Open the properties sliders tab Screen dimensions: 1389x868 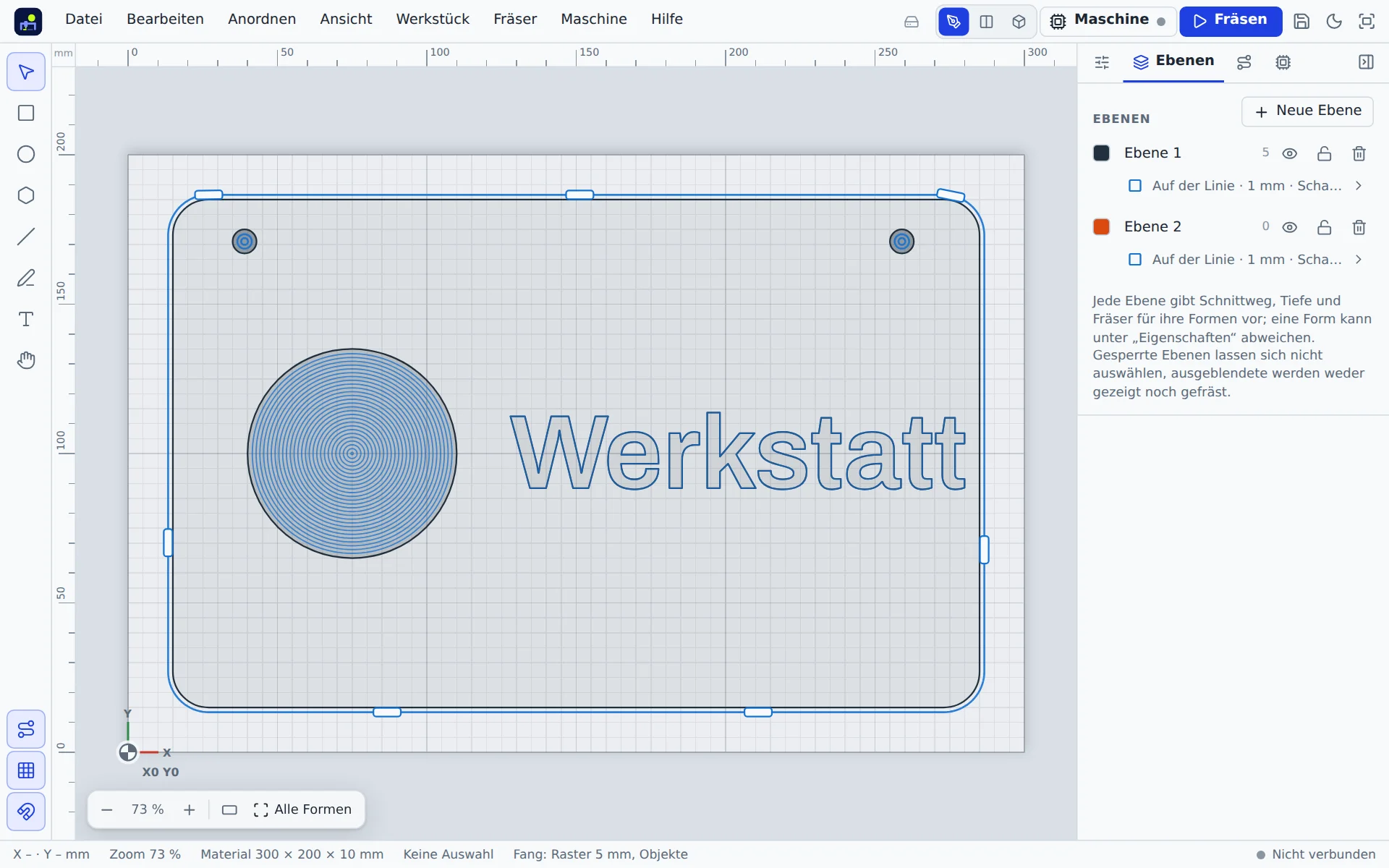click(1102, 62)
